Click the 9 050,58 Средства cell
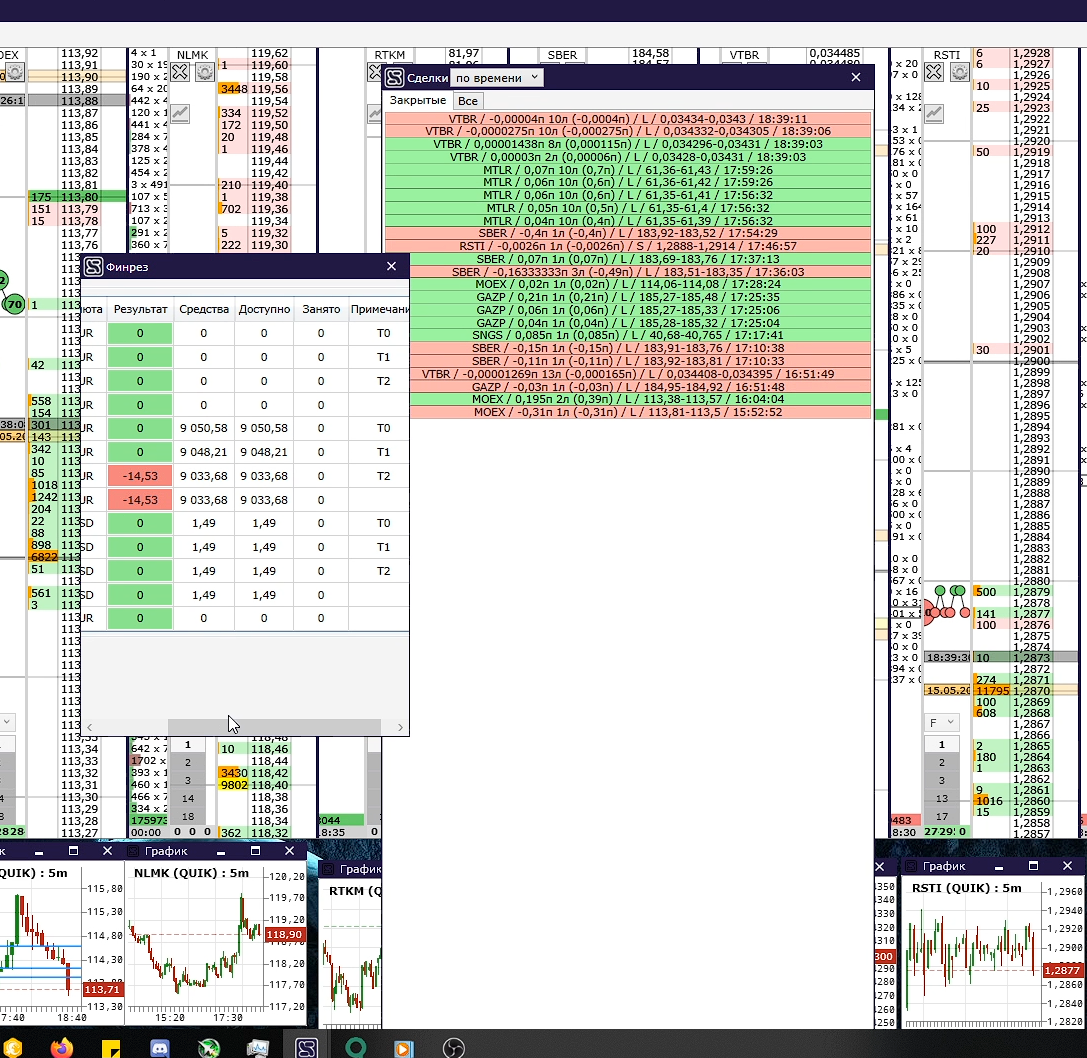Viewport: 1087px width, 1058px height. [x=204, y=428]
